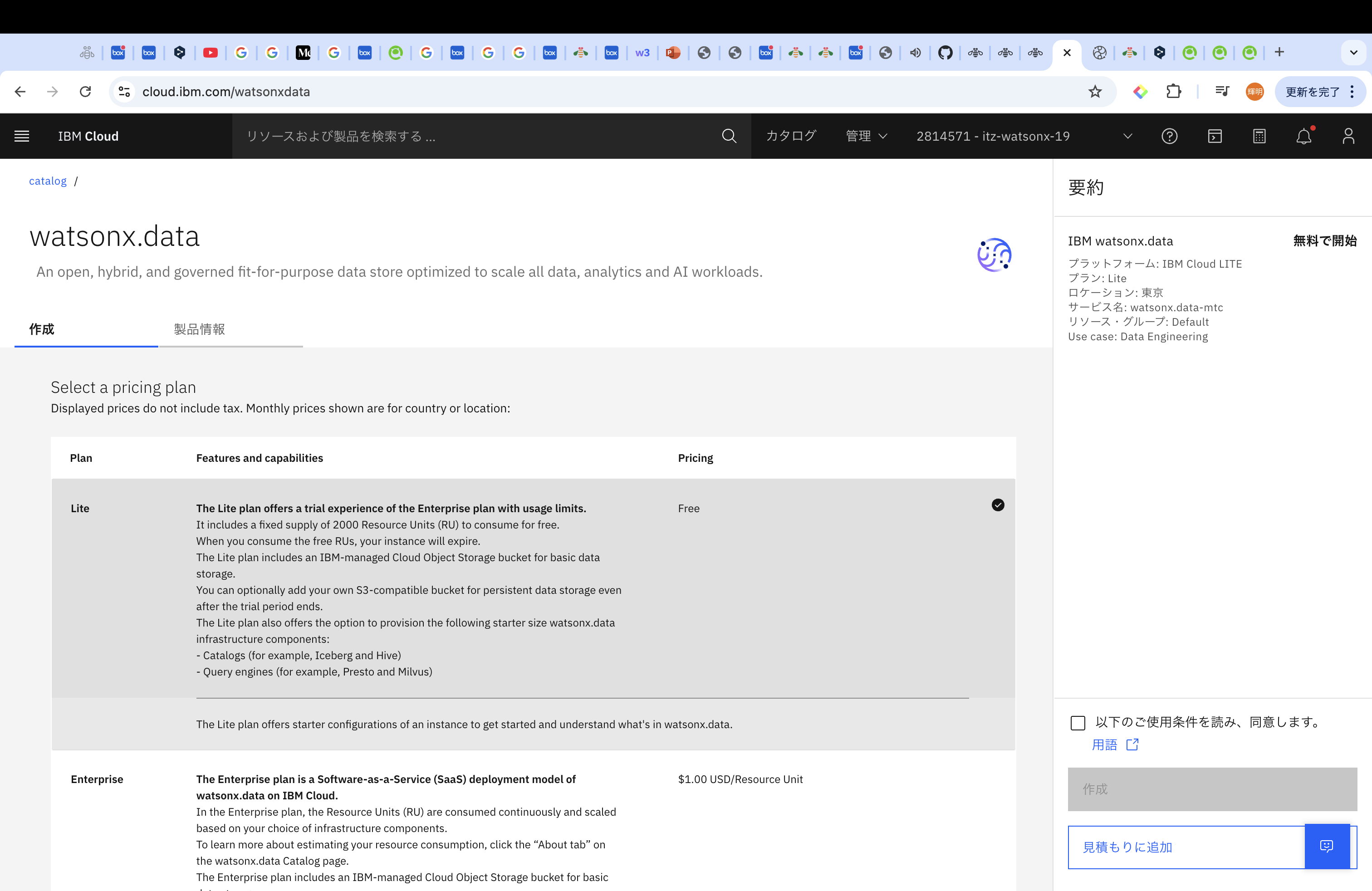Open the カタログ menu item
The width and height of the screenshot is (1372, 891).
pos(790,136)
